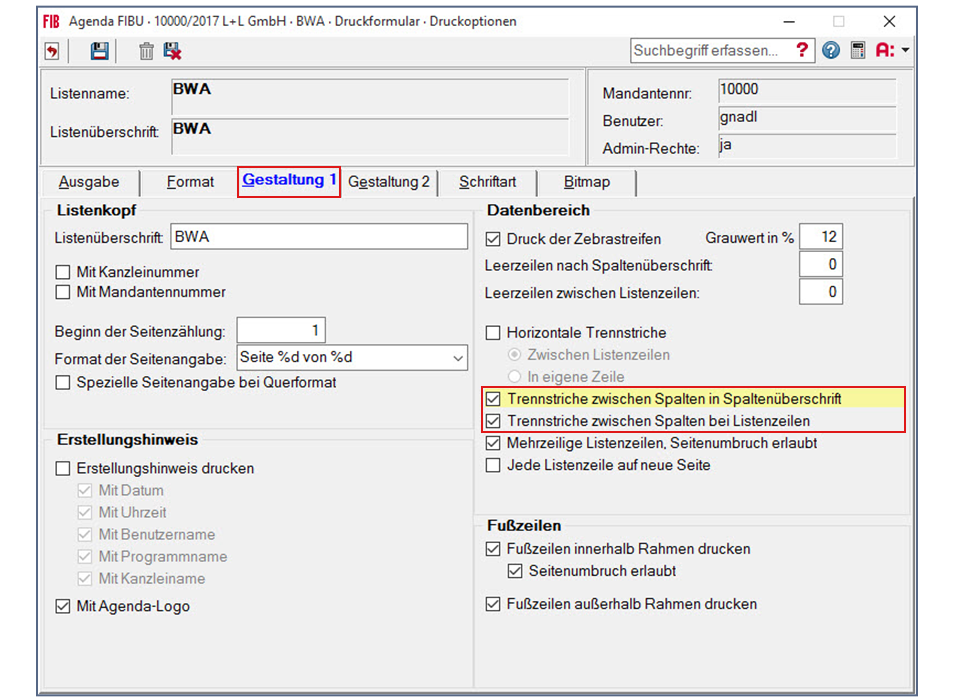This screenshot has width=954, height=700.
Task: Click the 'Beginn der Seitenzählung' number field
Action: (281, 331)
